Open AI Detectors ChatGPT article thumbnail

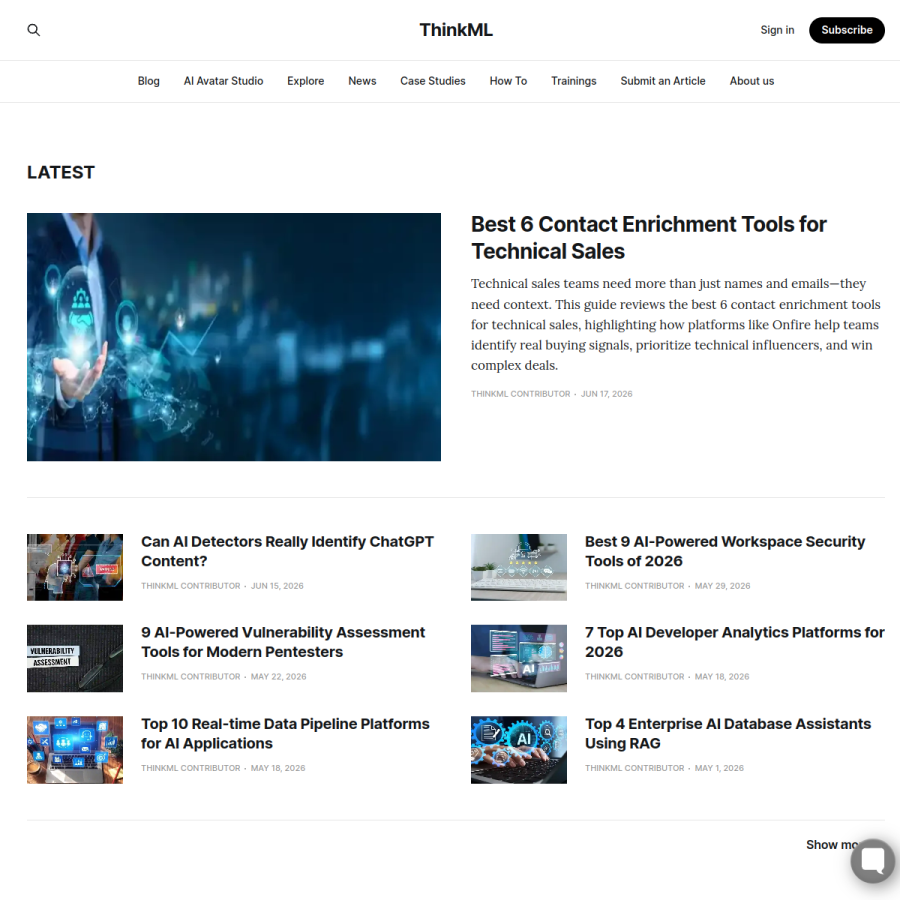[75, 567]
